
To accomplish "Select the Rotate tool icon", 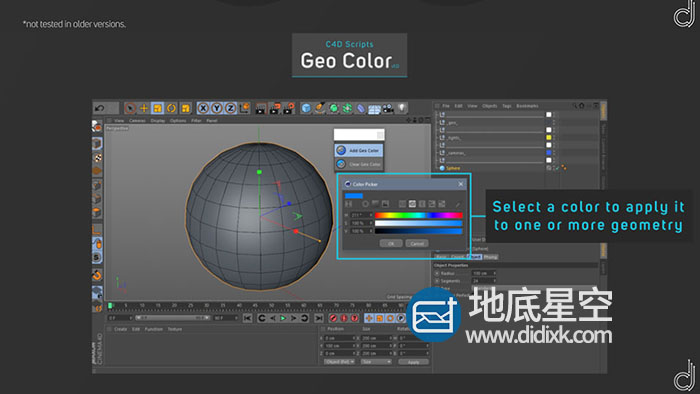I will (171, 108).
